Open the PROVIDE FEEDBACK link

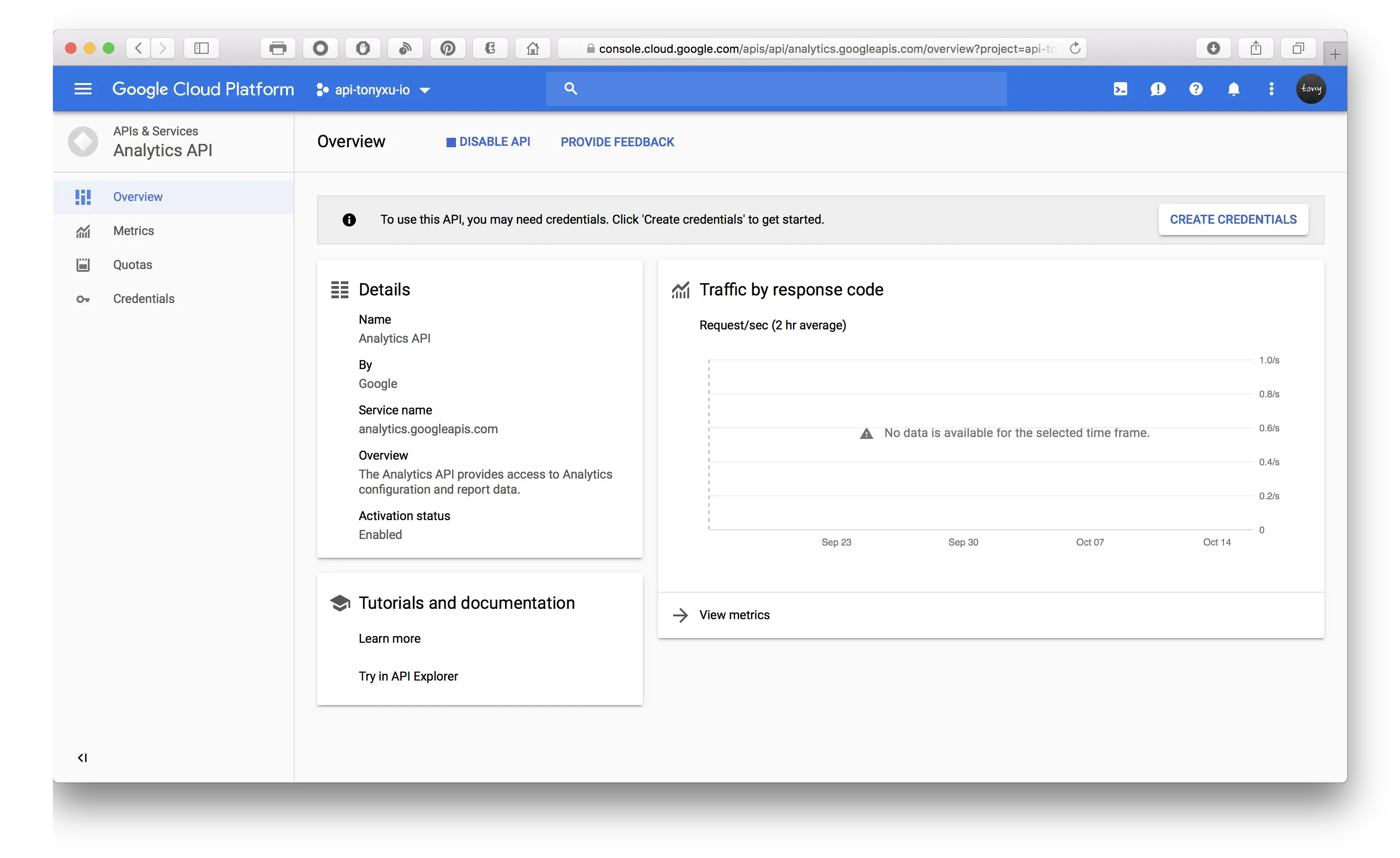click(617, 142)
